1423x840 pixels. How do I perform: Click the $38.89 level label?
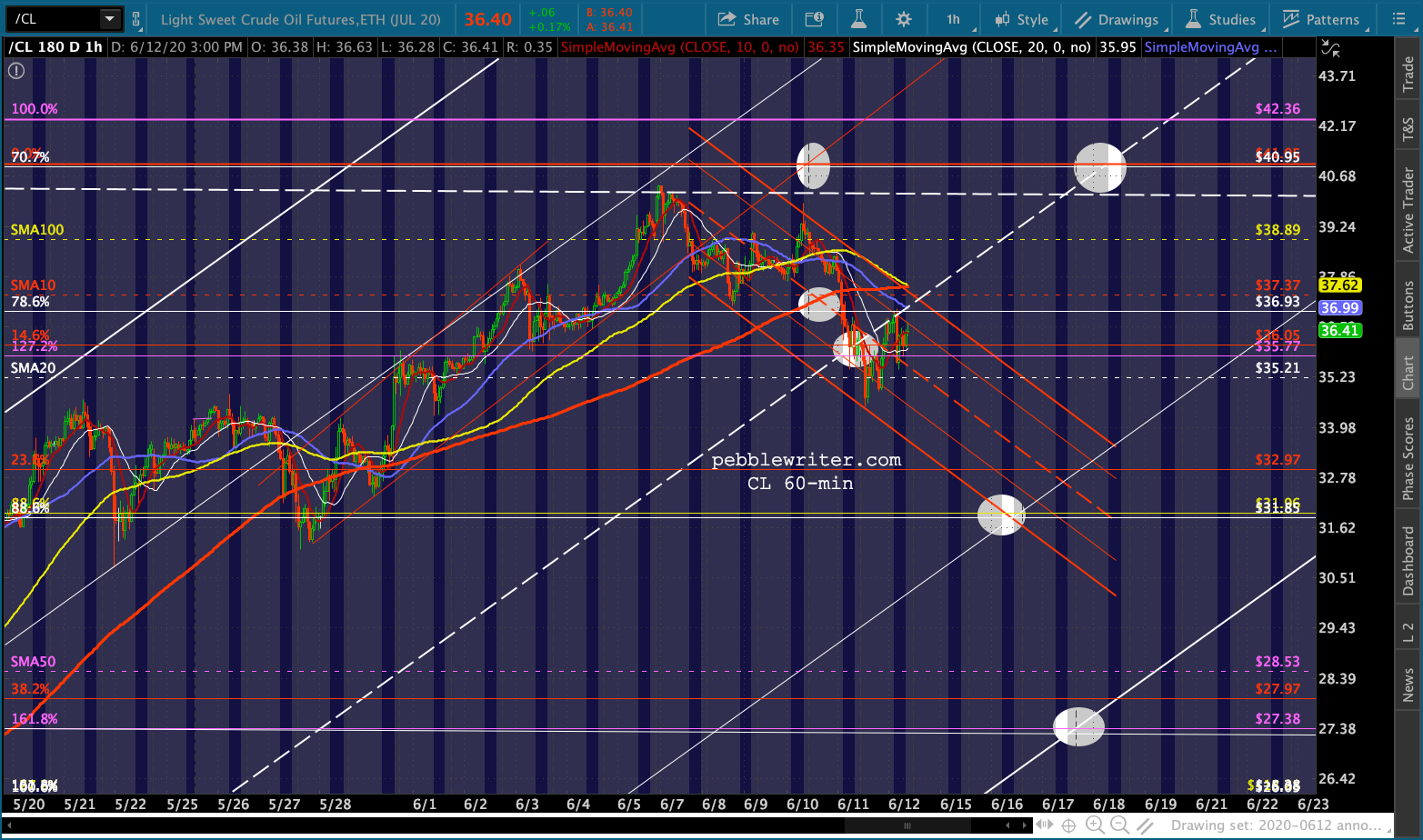click(x=1278, y=230)
